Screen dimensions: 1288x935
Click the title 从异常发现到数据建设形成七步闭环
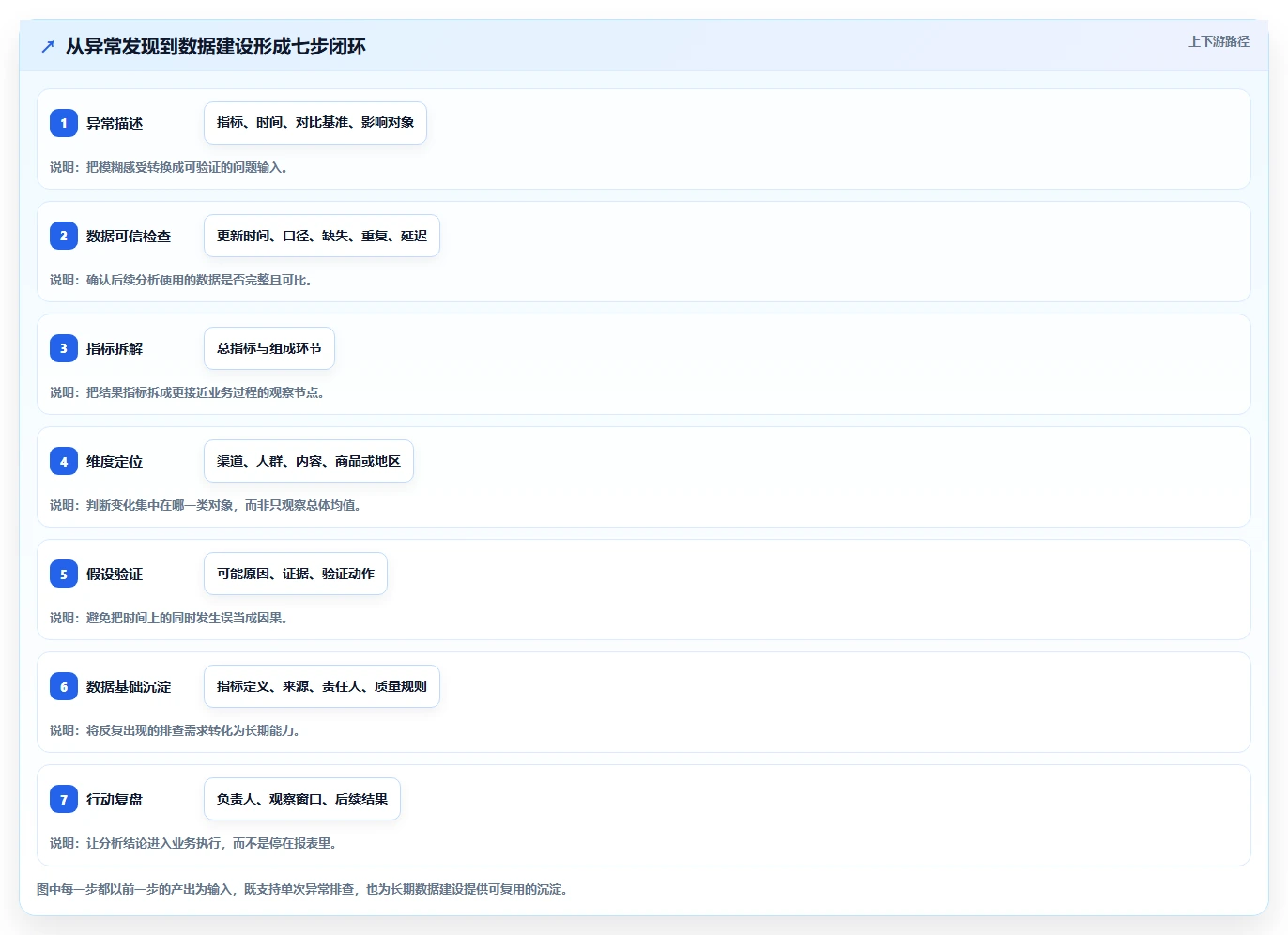coord(216,46)
